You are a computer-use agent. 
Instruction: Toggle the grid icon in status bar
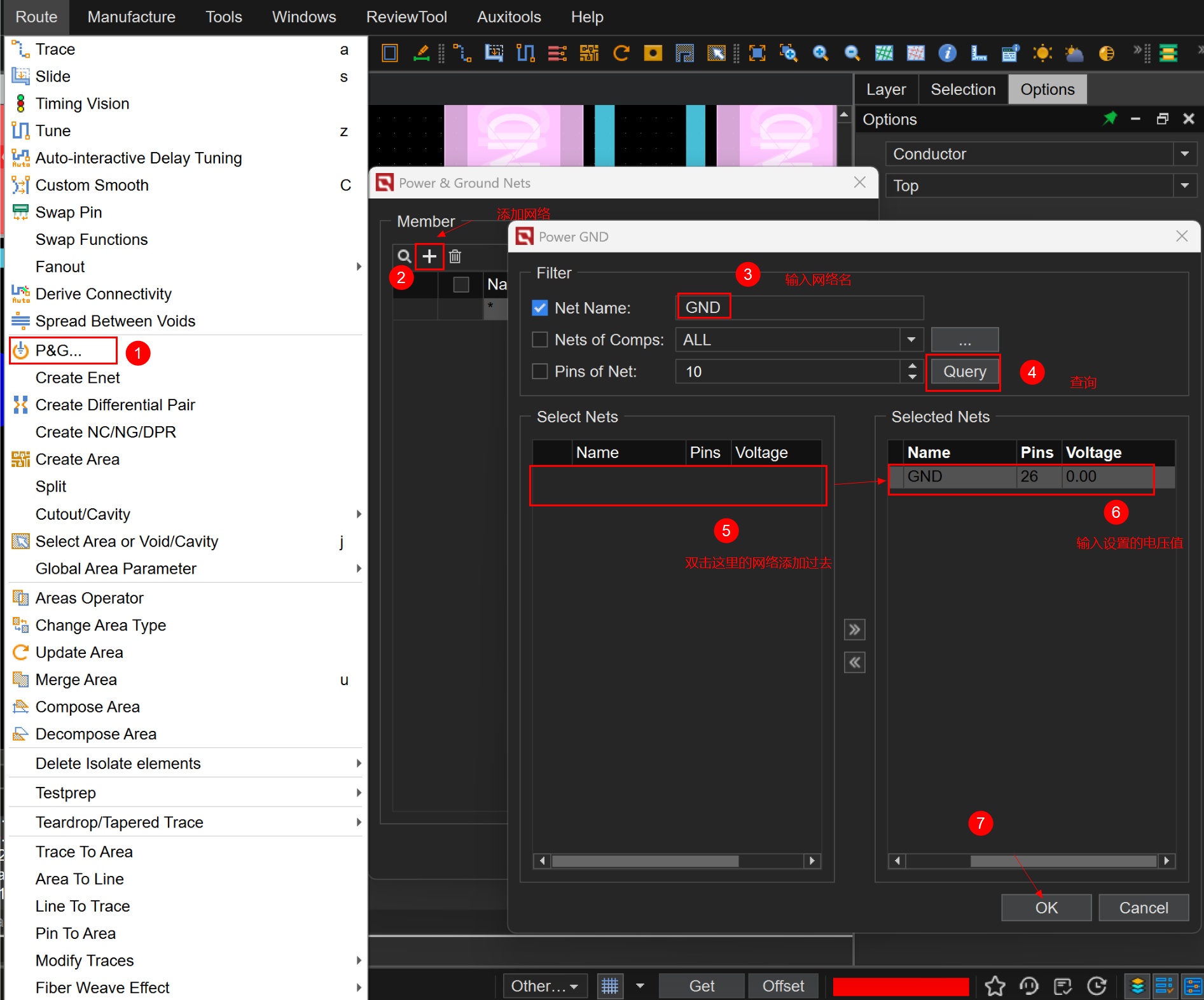(609, 986)
